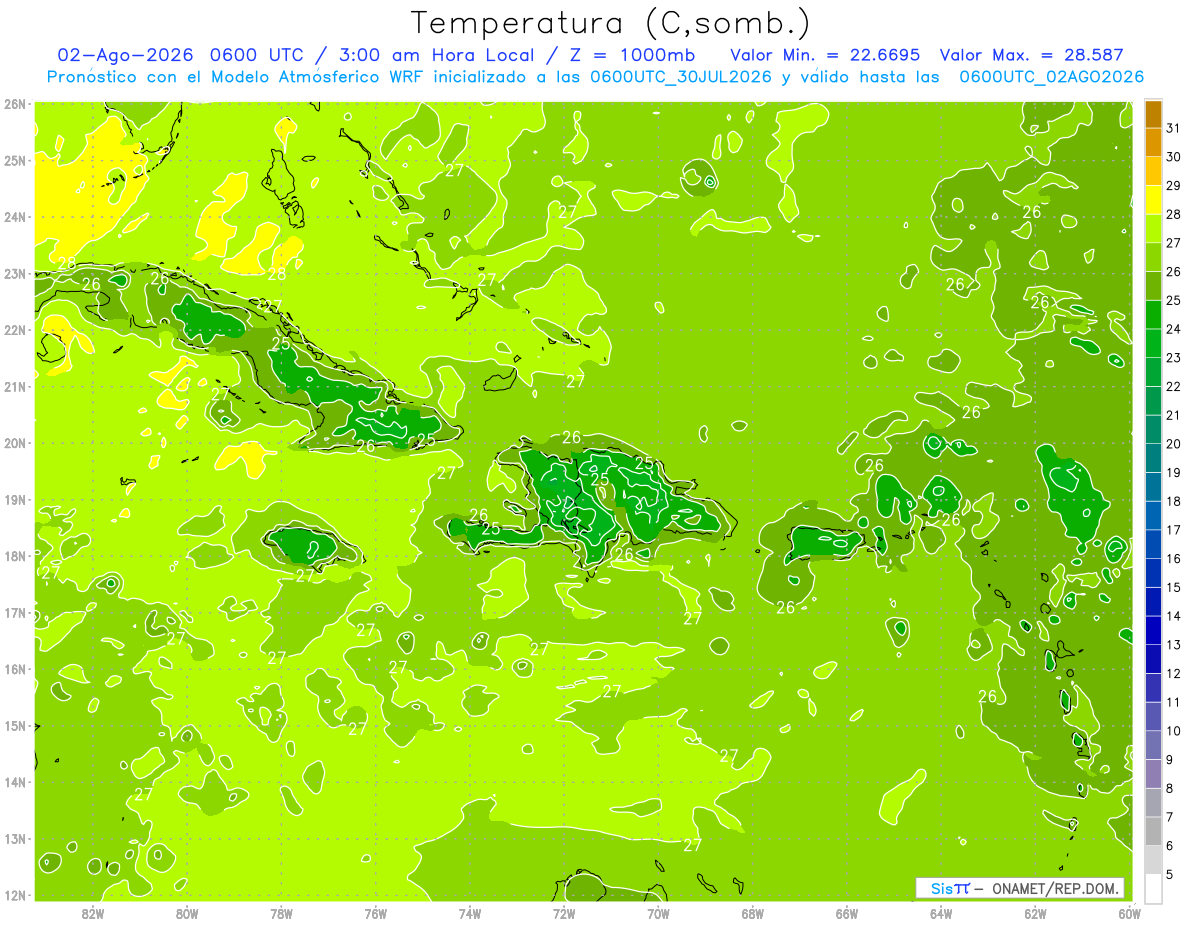This screenshot has width=1200, height=927.
Task: Click the '0600UTC_02AGO2026' valid-until timestamp
Action: point(1051,77)
